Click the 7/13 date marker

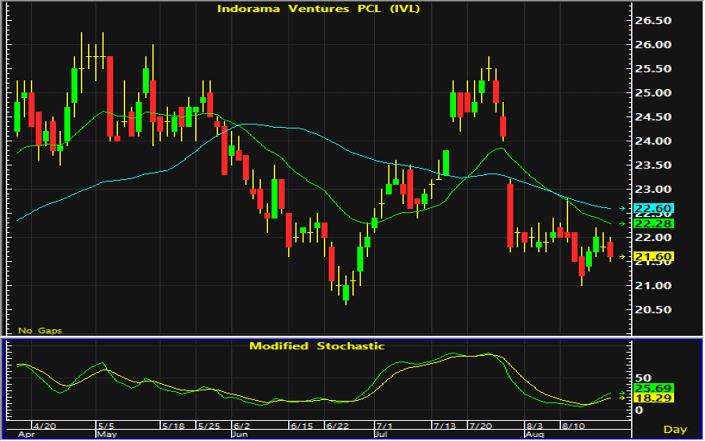coord(444,426)
